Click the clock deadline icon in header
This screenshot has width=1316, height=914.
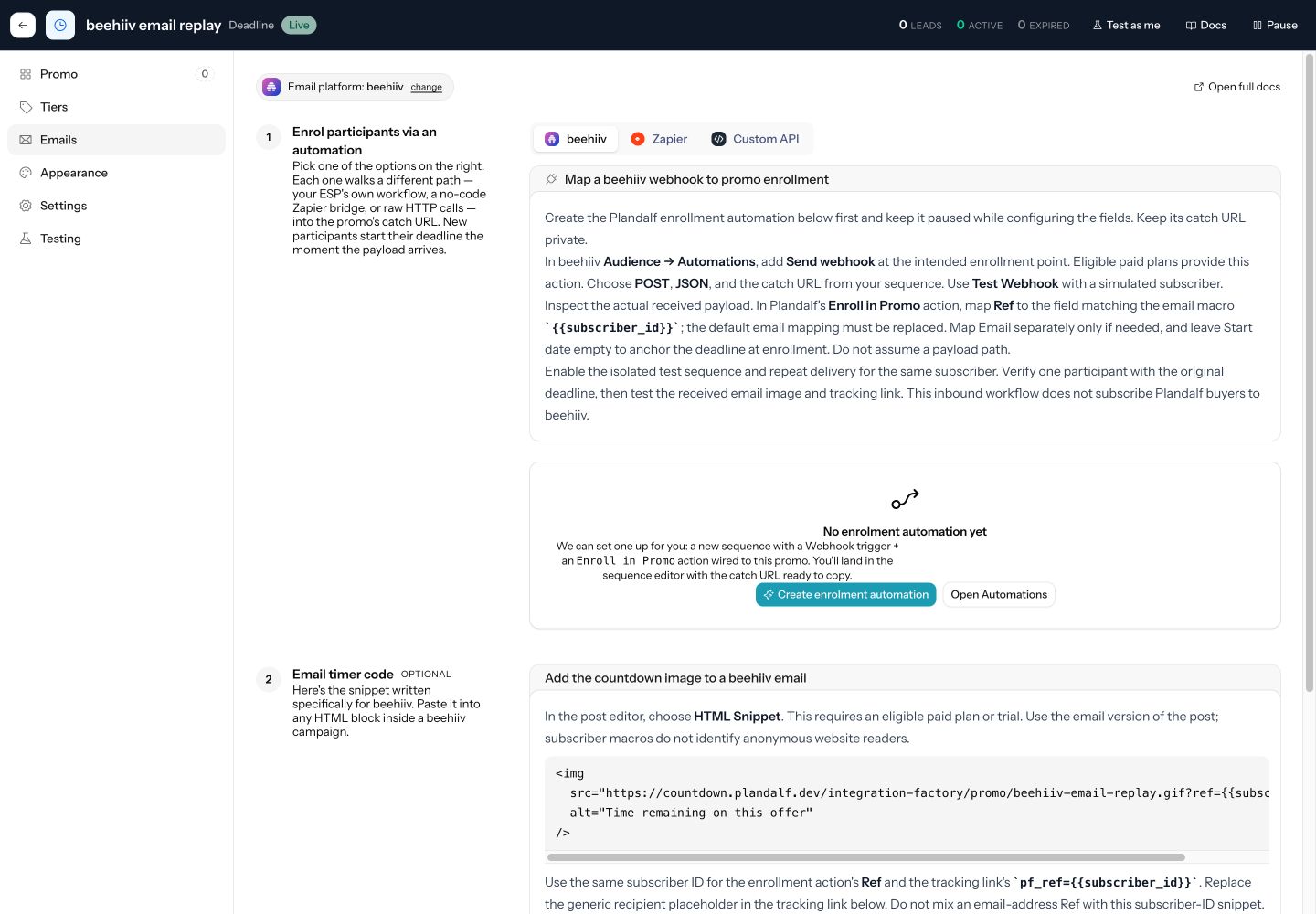point(60,25)
